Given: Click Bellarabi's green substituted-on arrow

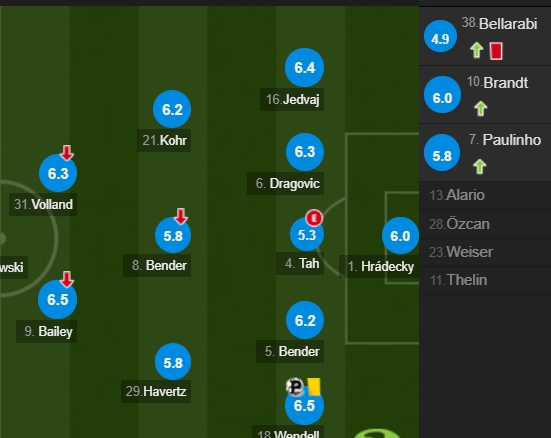Looking at the screenshot, I should click(x=477, y=50).
